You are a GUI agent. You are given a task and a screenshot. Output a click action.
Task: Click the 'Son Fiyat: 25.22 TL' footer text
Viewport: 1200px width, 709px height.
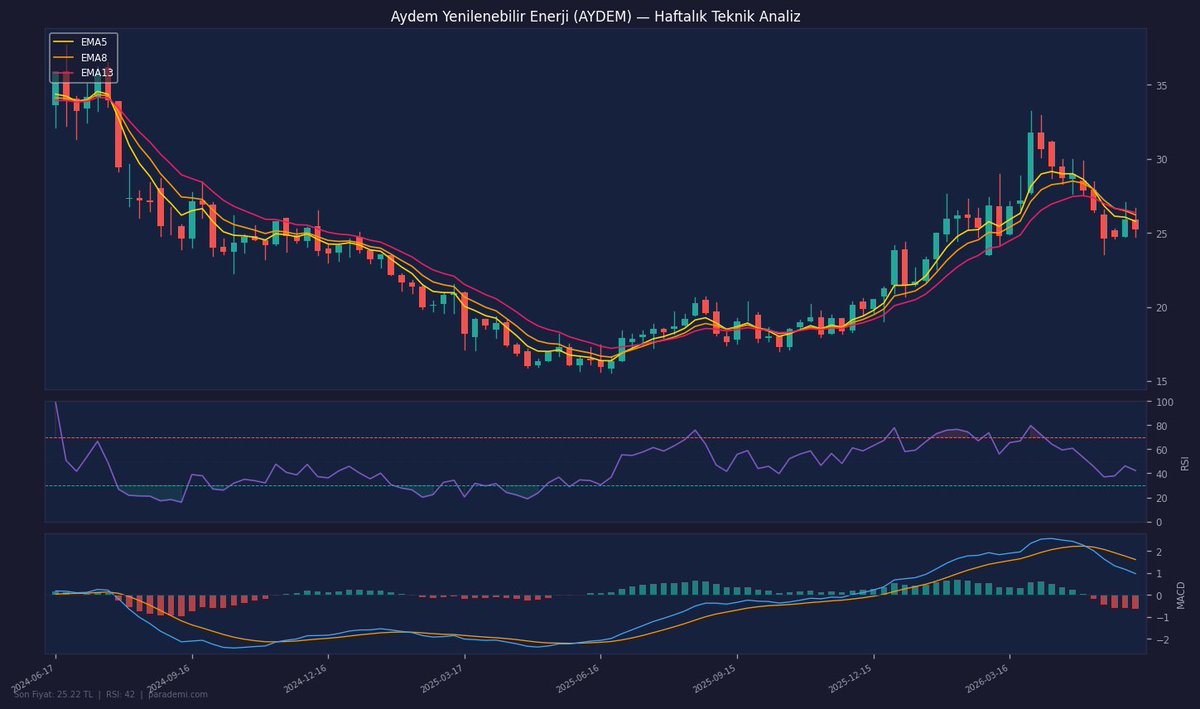click(x=54, y=694)
